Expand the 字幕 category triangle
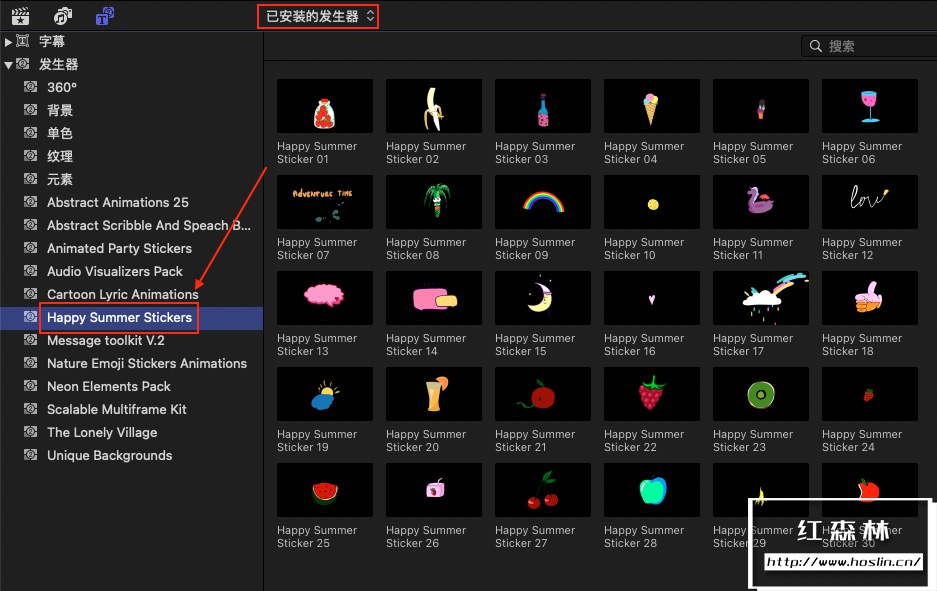This screenshot has height=591, width=937. (x=8, y=42)
